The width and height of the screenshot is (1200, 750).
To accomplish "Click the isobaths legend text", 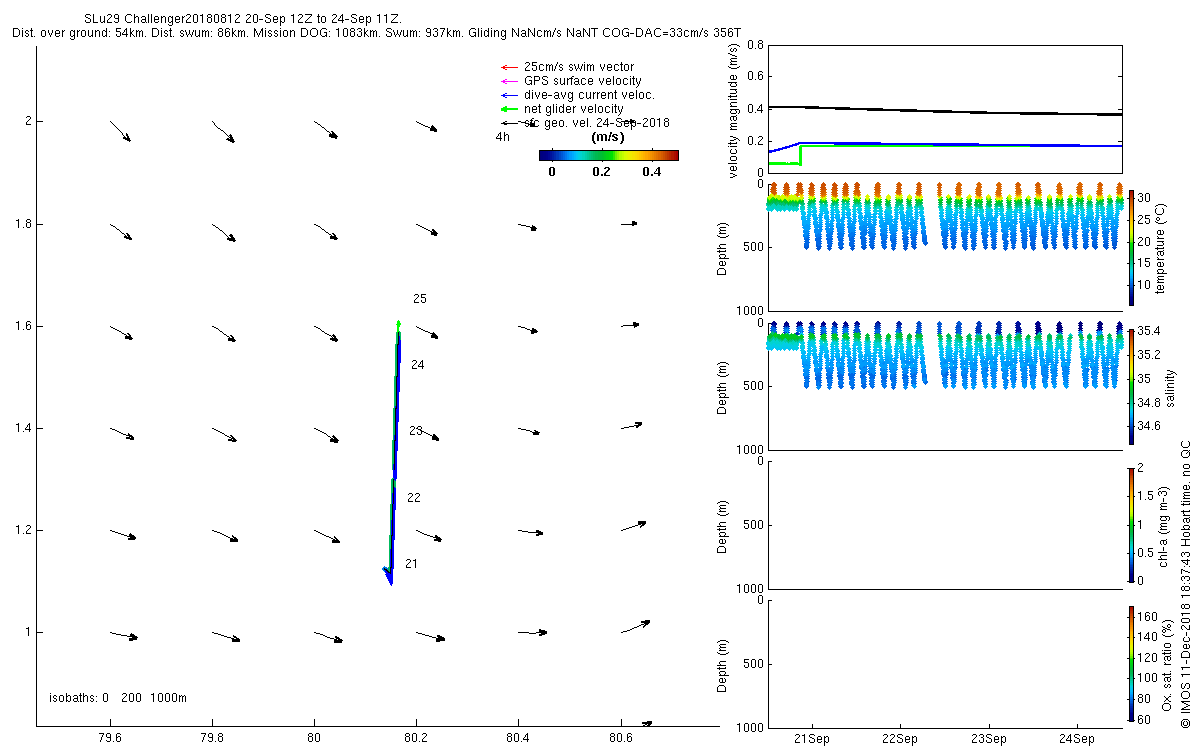I will pos(118,697).
